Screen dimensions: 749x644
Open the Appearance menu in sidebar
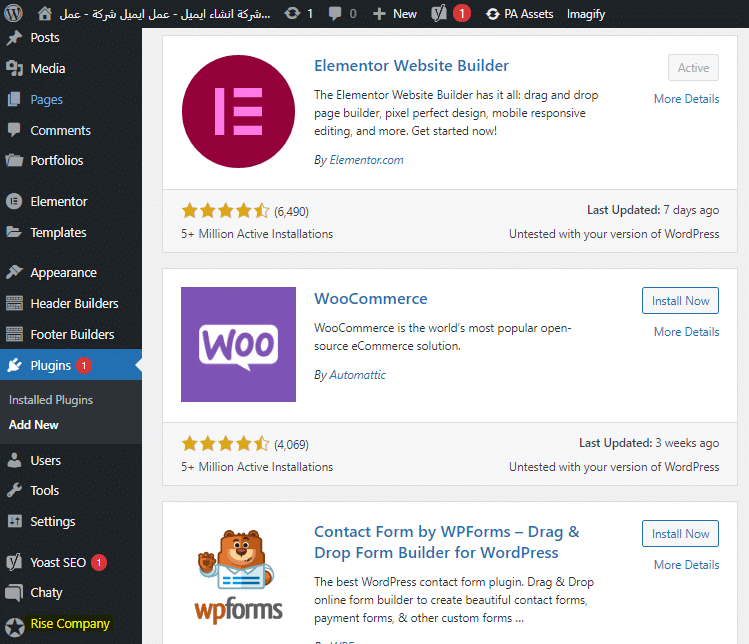(x=63, y=272)
